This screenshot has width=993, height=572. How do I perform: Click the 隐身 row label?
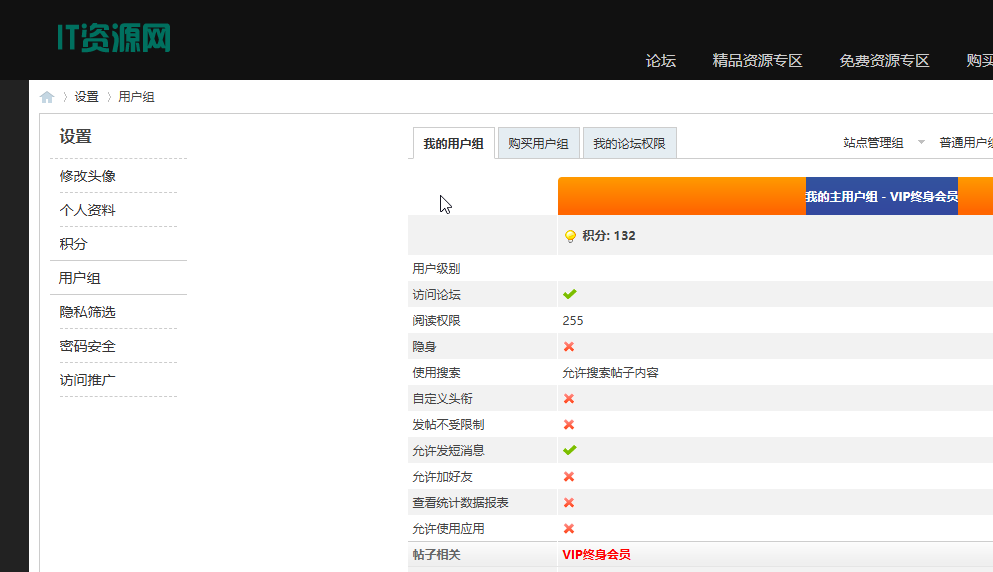click(424, 346)
